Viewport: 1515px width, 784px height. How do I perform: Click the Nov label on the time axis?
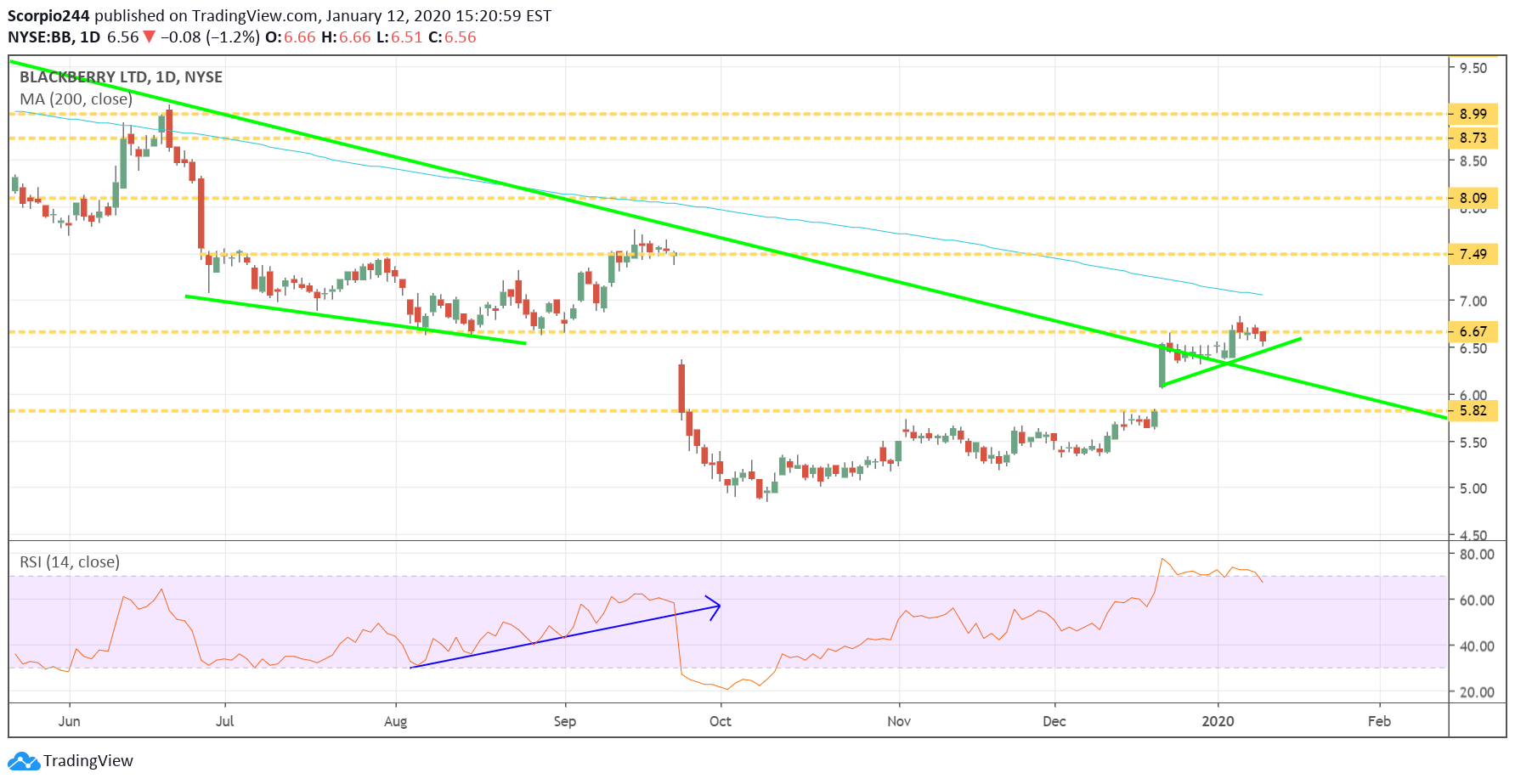[x=899, y=721]
